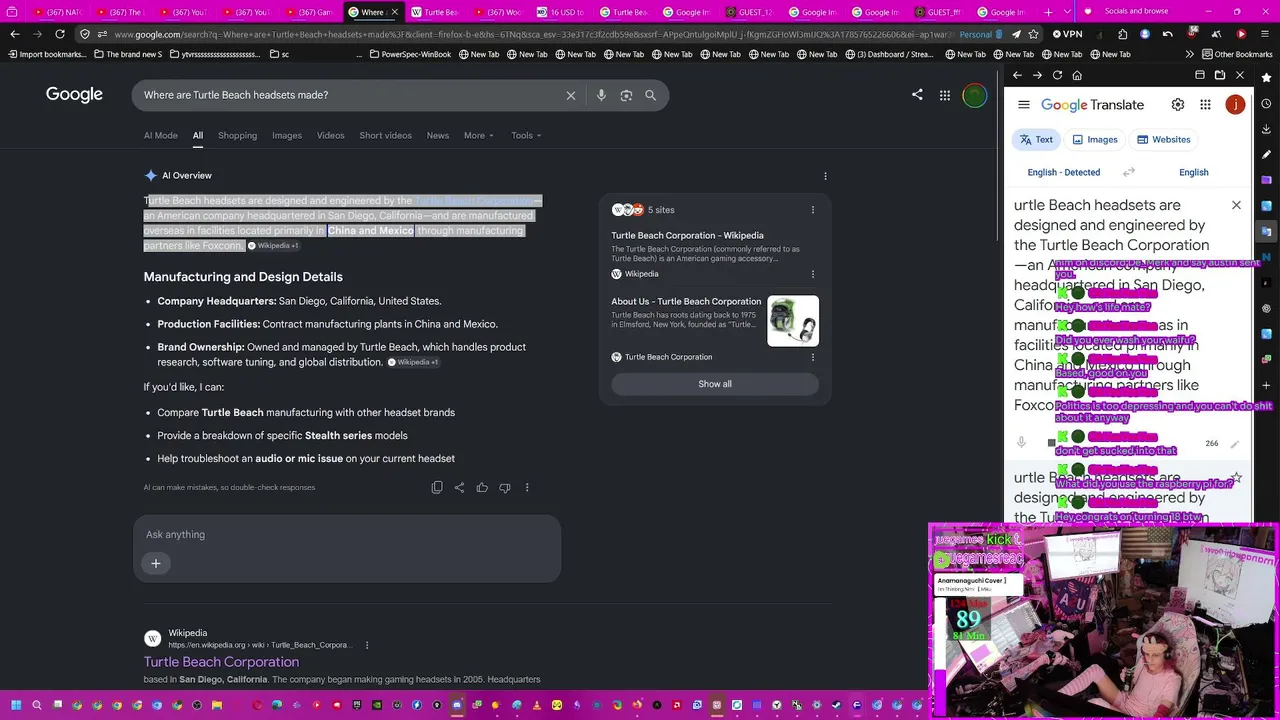Screen dimensions: 1280x720
Task: Open the About Us headset thumbnail
Action: click(x=793, y=321)
